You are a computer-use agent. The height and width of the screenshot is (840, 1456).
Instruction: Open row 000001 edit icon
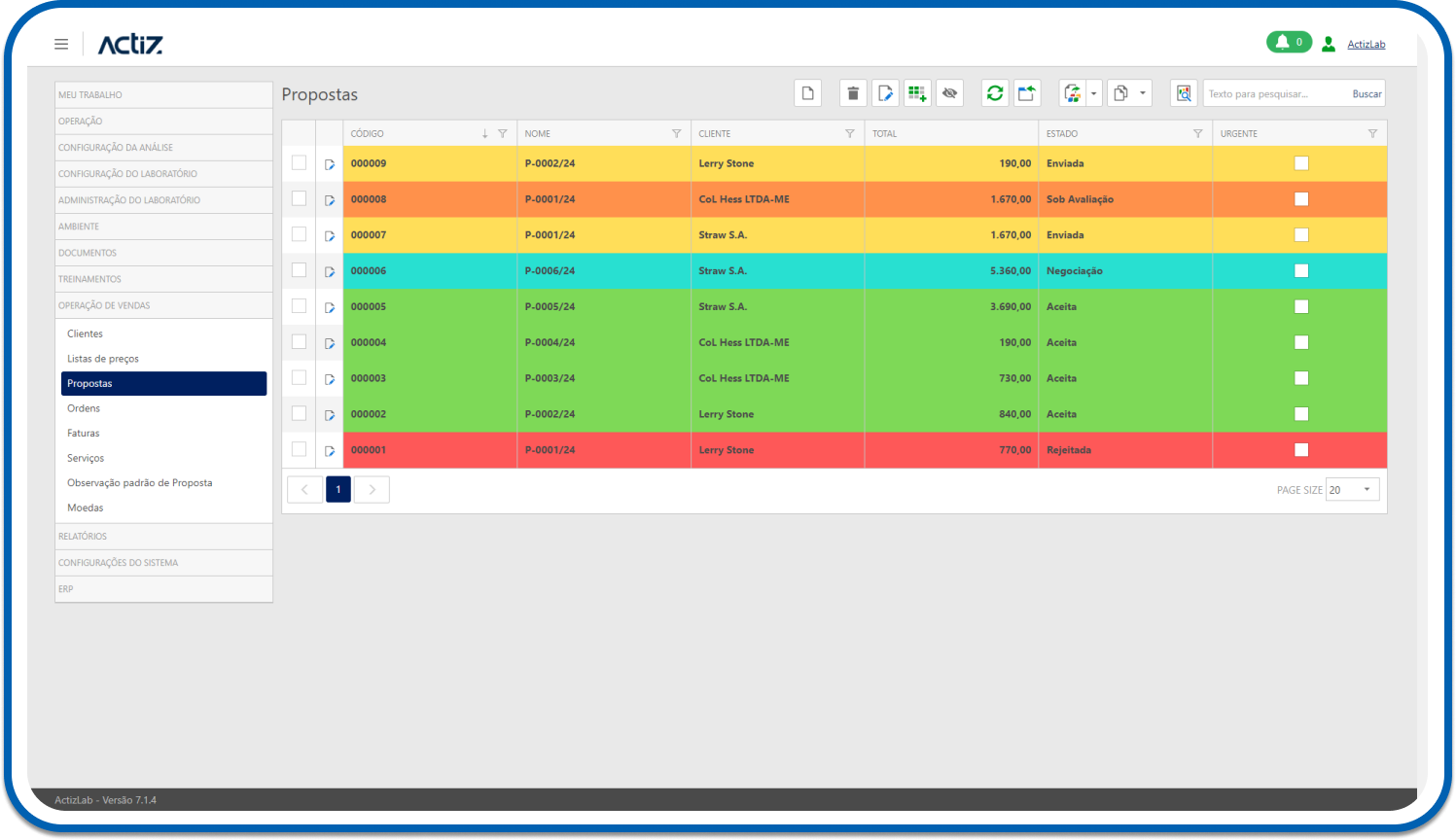tap(330, 451)
